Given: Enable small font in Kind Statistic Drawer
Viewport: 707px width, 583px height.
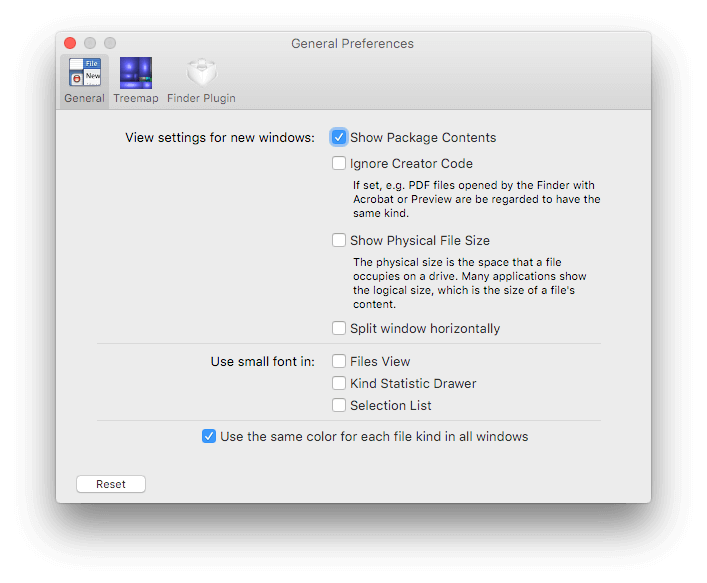Looking at the screenshot, I should [x=339, y=383].
